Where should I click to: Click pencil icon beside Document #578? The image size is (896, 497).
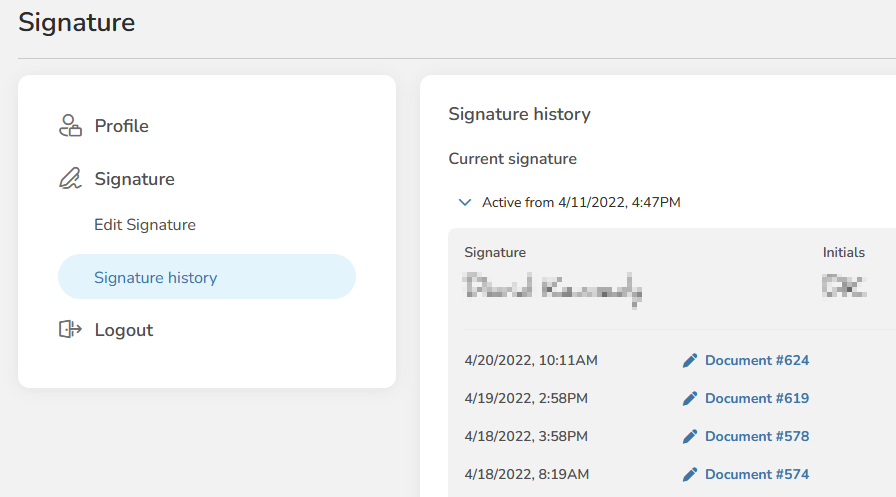689,436
